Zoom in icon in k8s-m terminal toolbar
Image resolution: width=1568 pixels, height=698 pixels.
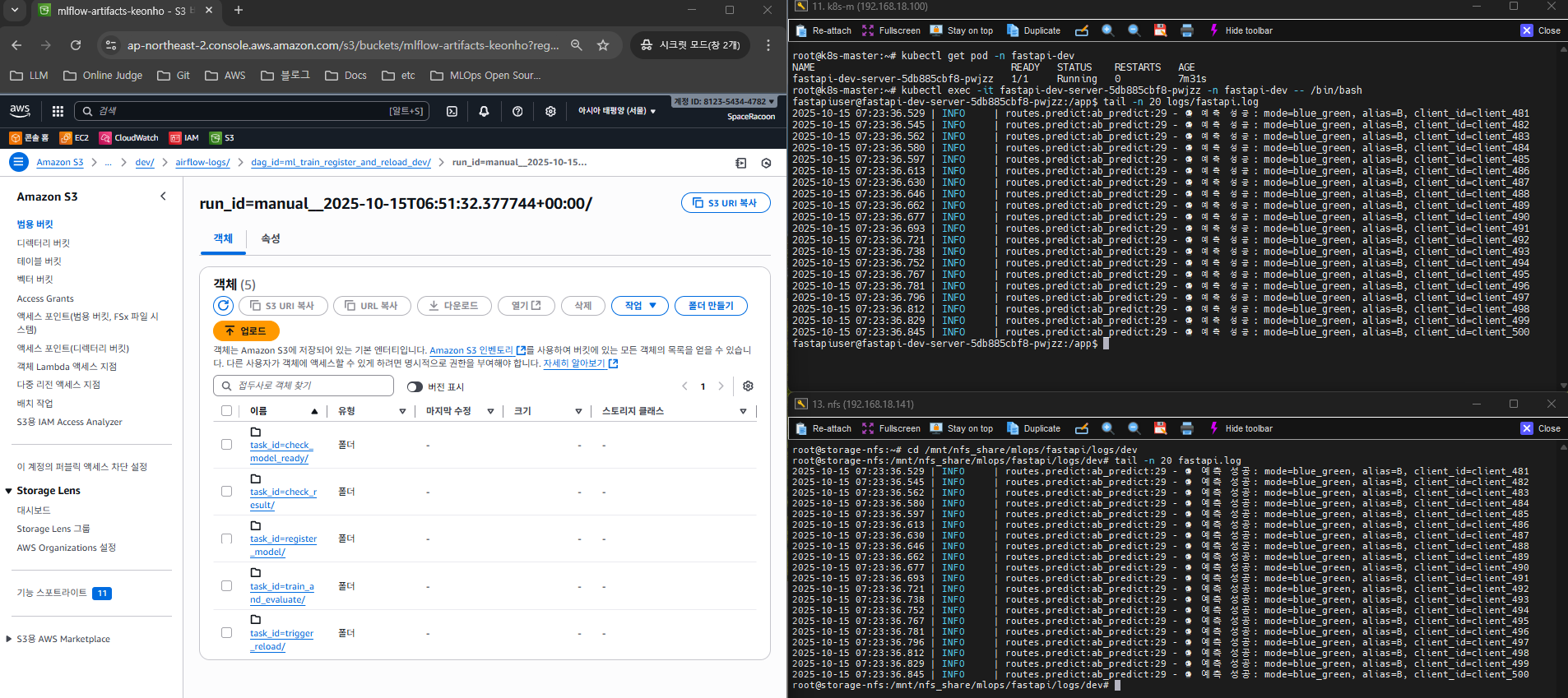(x=1108, y=30)
